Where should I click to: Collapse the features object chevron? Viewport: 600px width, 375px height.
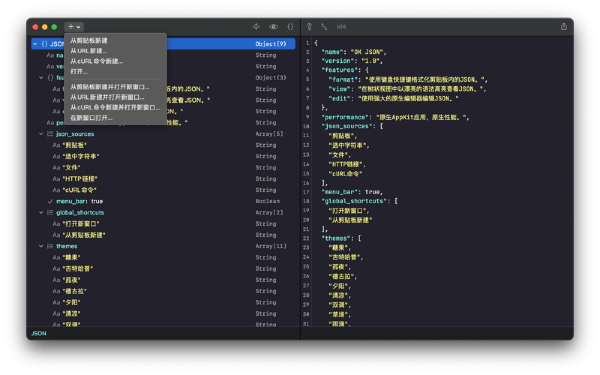pos(41,78)
